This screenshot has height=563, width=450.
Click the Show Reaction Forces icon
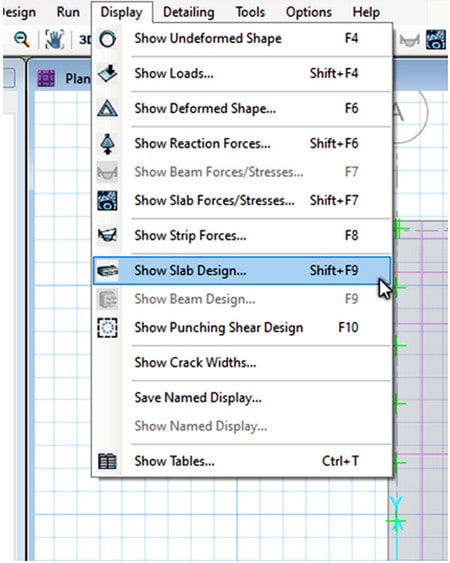107,144
